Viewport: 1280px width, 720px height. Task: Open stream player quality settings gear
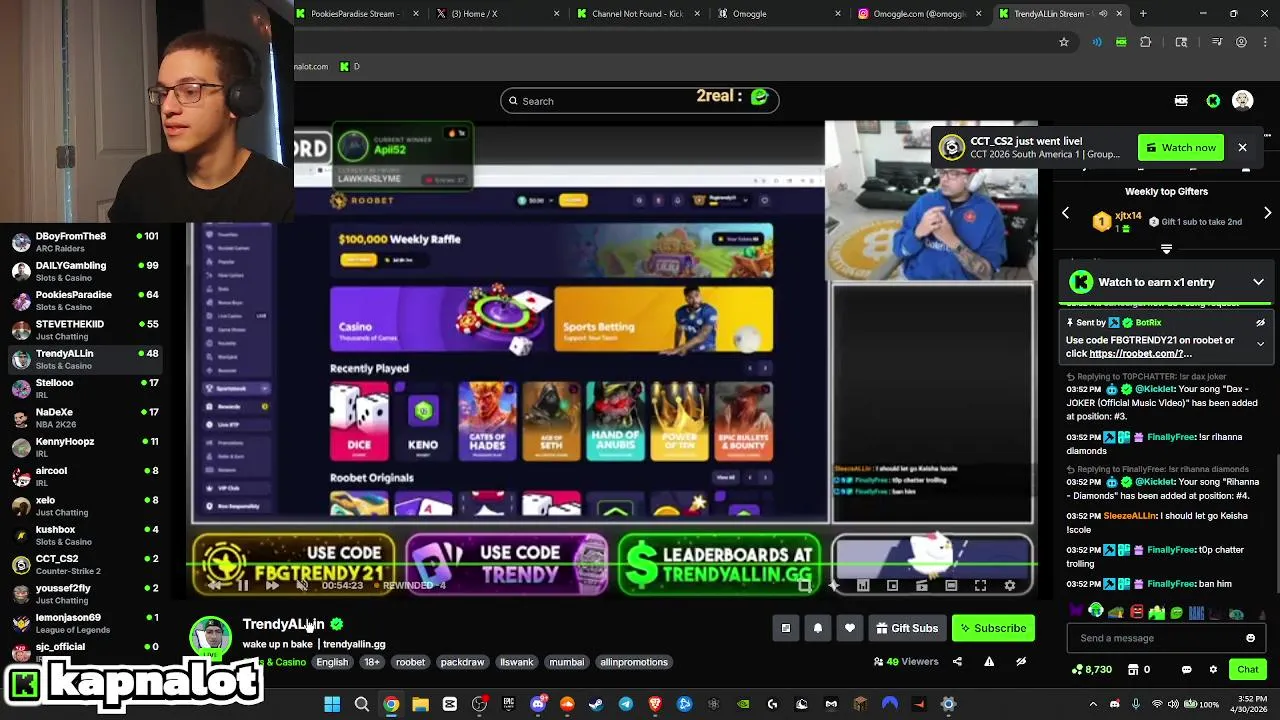pyautogui.click(x=1009, y=586)
